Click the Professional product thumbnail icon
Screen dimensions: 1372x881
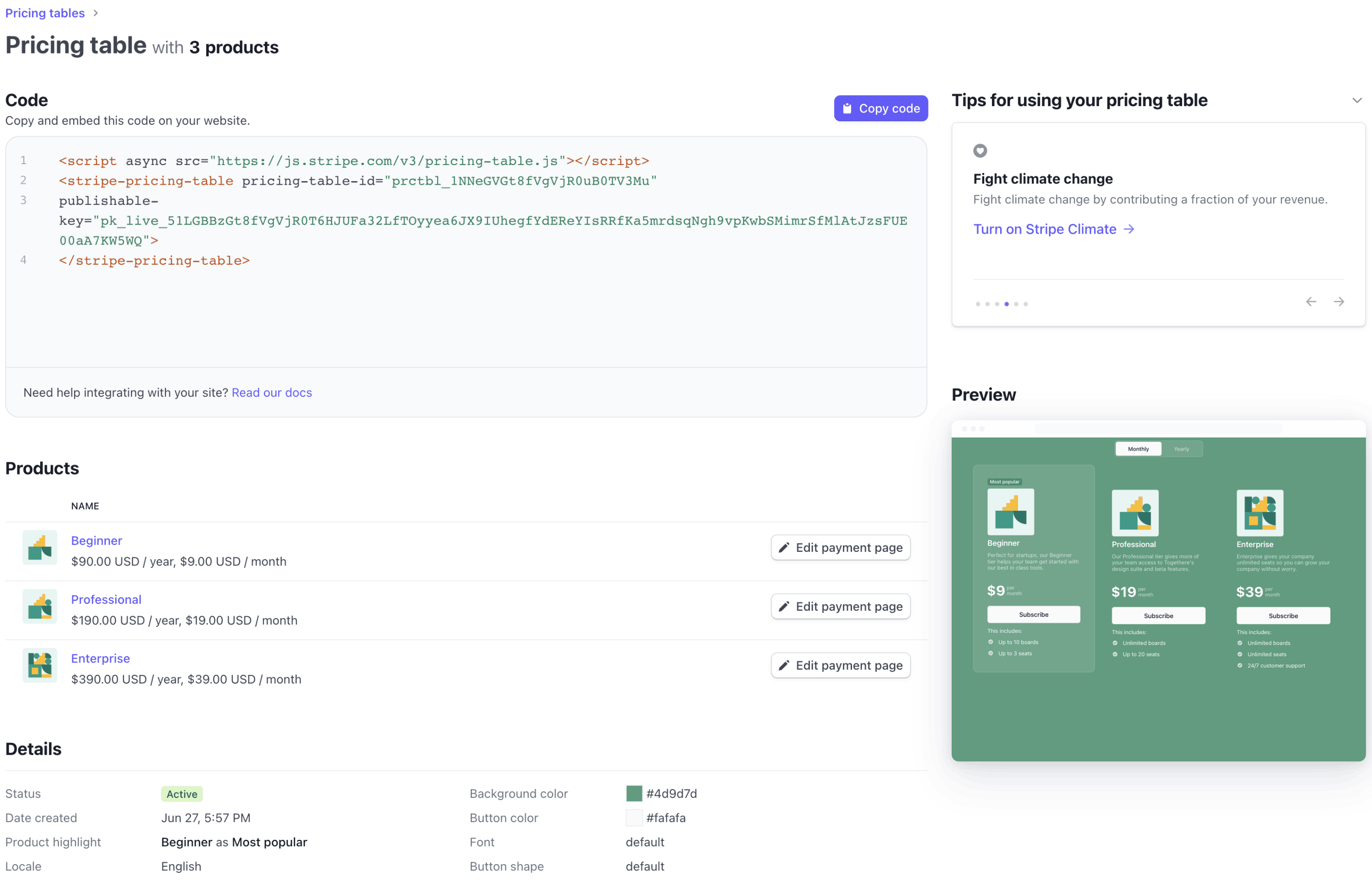click(x=39, y=606)
